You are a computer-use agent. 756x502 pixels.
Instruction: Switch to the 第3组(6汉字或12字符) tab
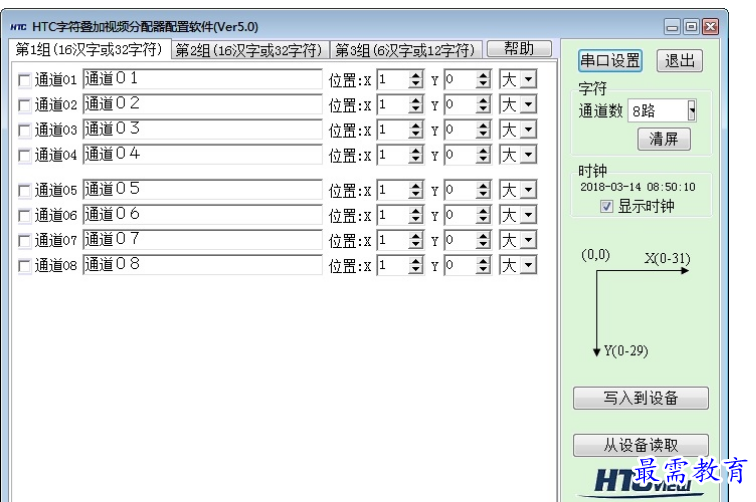point(405,50)
